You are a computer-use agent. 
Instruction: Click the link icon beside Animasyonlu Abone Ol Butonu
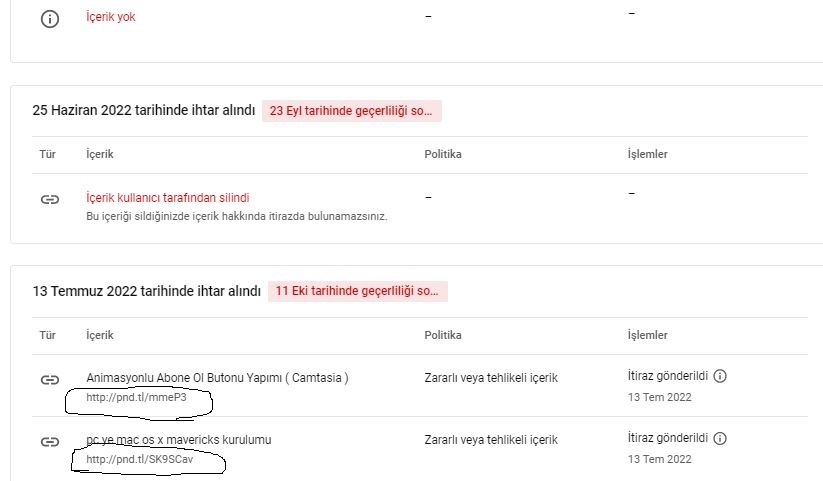point(50,380)
